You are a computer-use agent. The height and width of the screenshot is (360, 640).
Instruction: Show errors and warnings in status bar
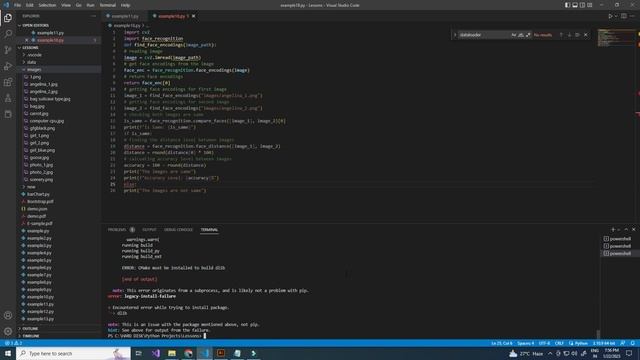click(13, 343)
